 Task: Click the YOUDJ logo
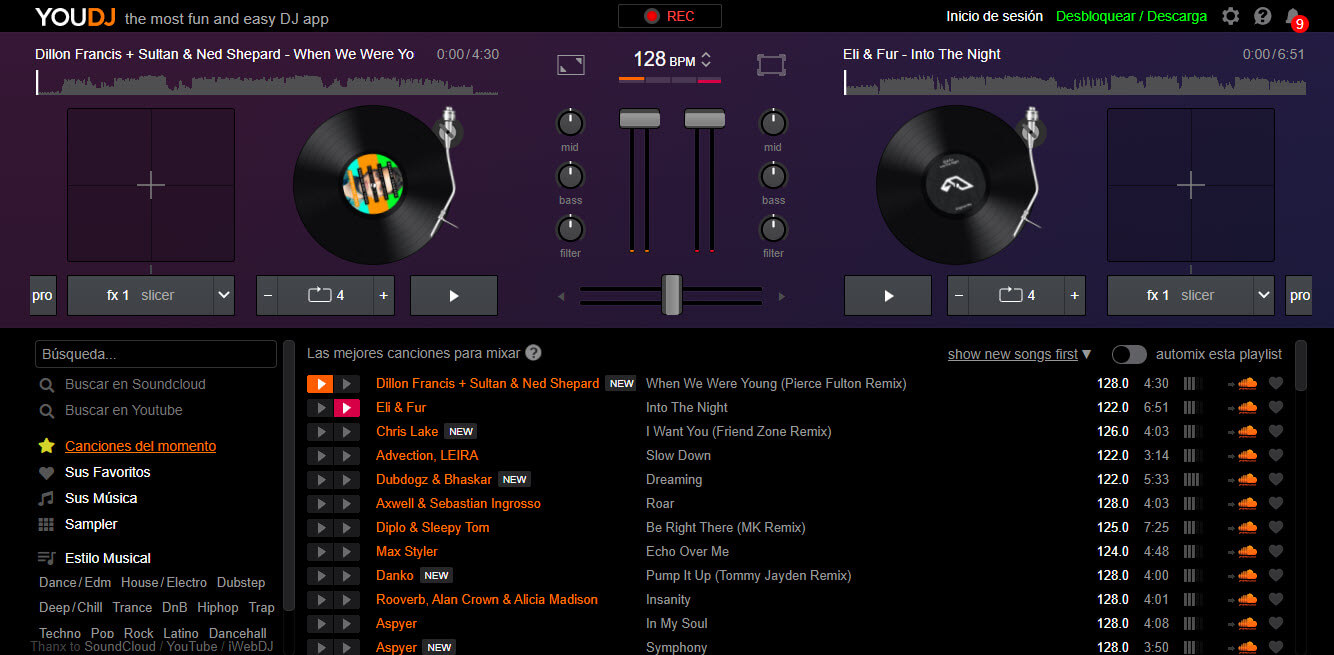(x=76, y=17)
